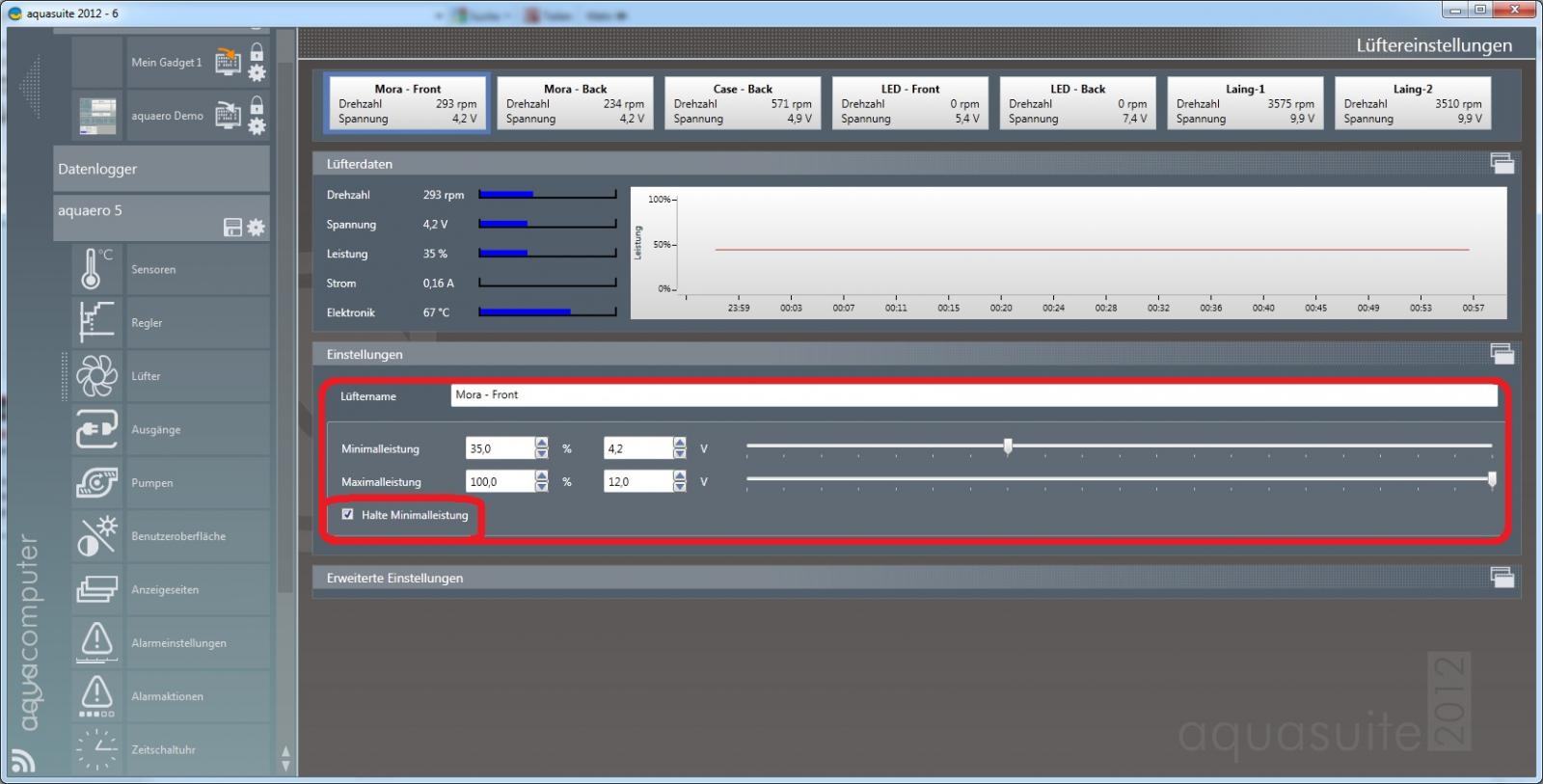The height and width of the screenshot is (784, 1543).
Task: Uncheck the Halte Minimalleistung checkbox
Action: pos(347,514)
